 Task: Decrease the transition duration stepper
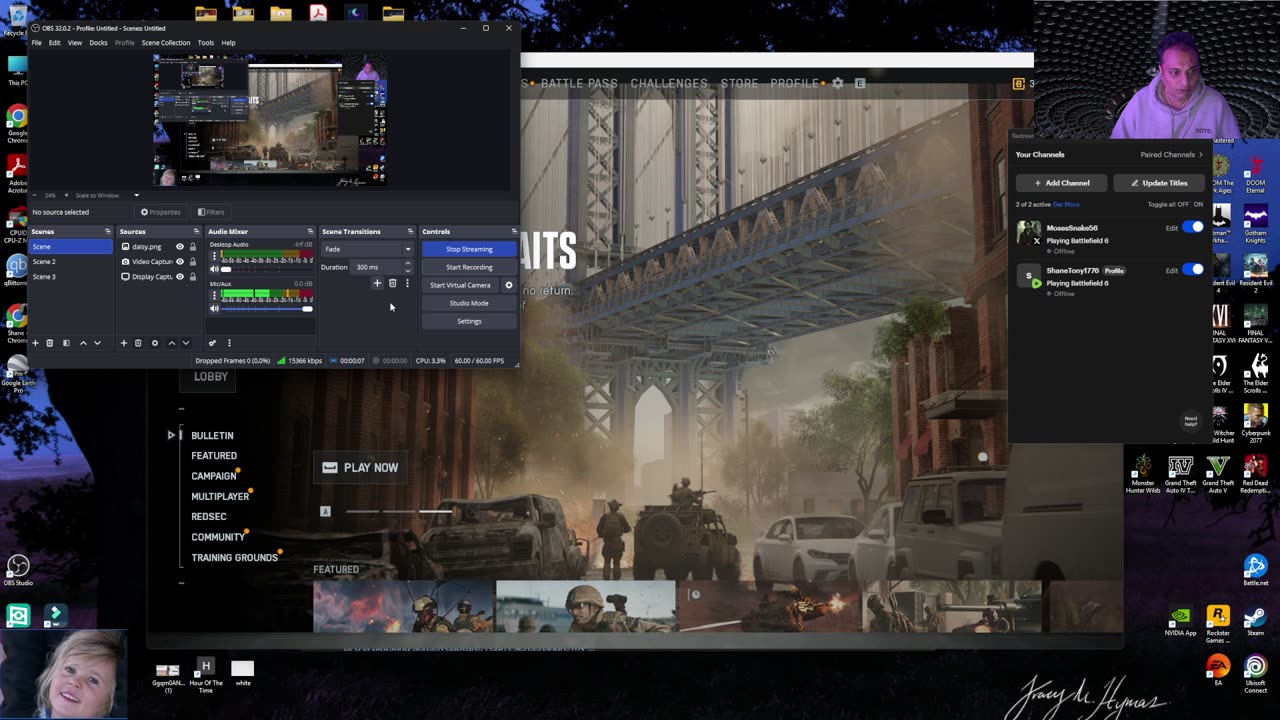pyautogui.click(x=407, y=270)
